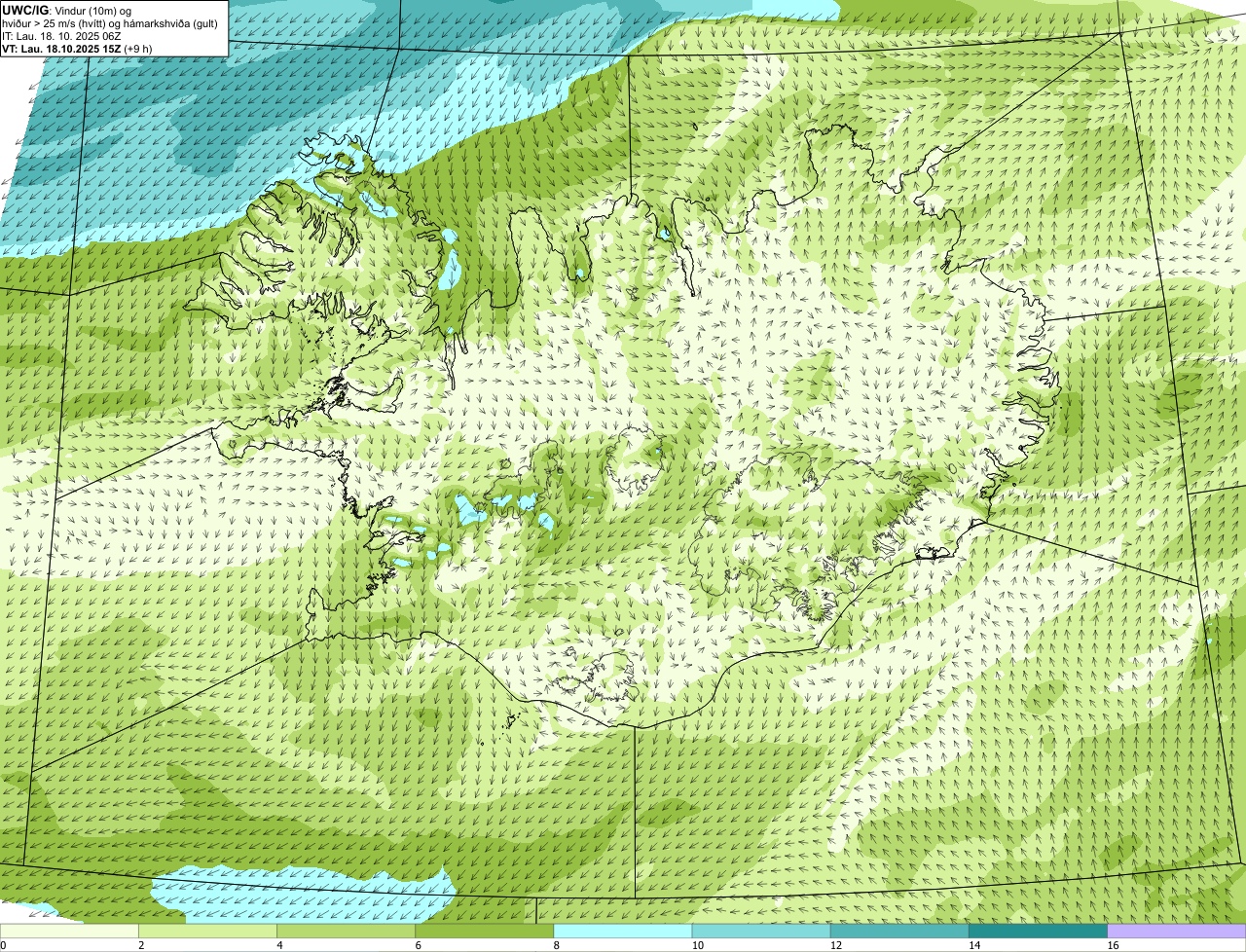Viewport: 1246px width, 952px height.
Task: Click the "2" tick label on the color scale
Action: [141, 945]
